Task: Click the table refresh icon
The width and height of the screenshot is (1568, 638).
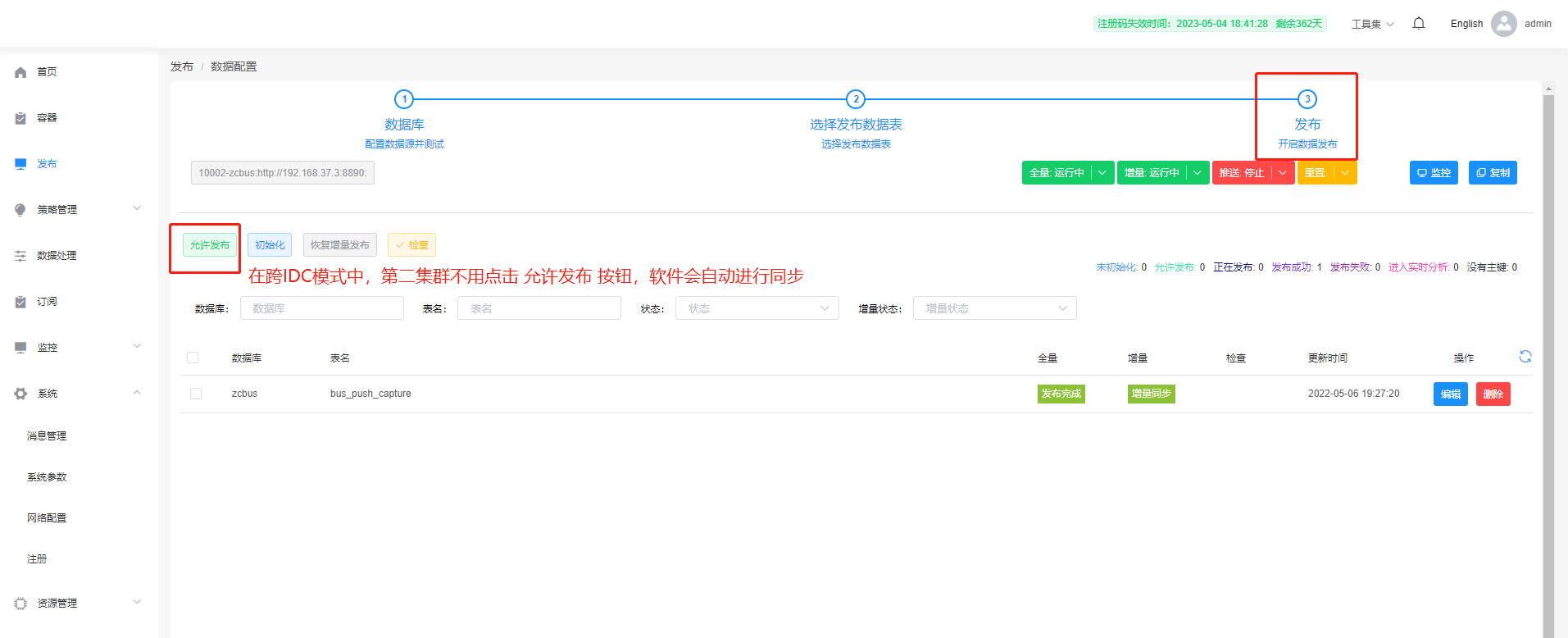Action: coord(1525,357)
